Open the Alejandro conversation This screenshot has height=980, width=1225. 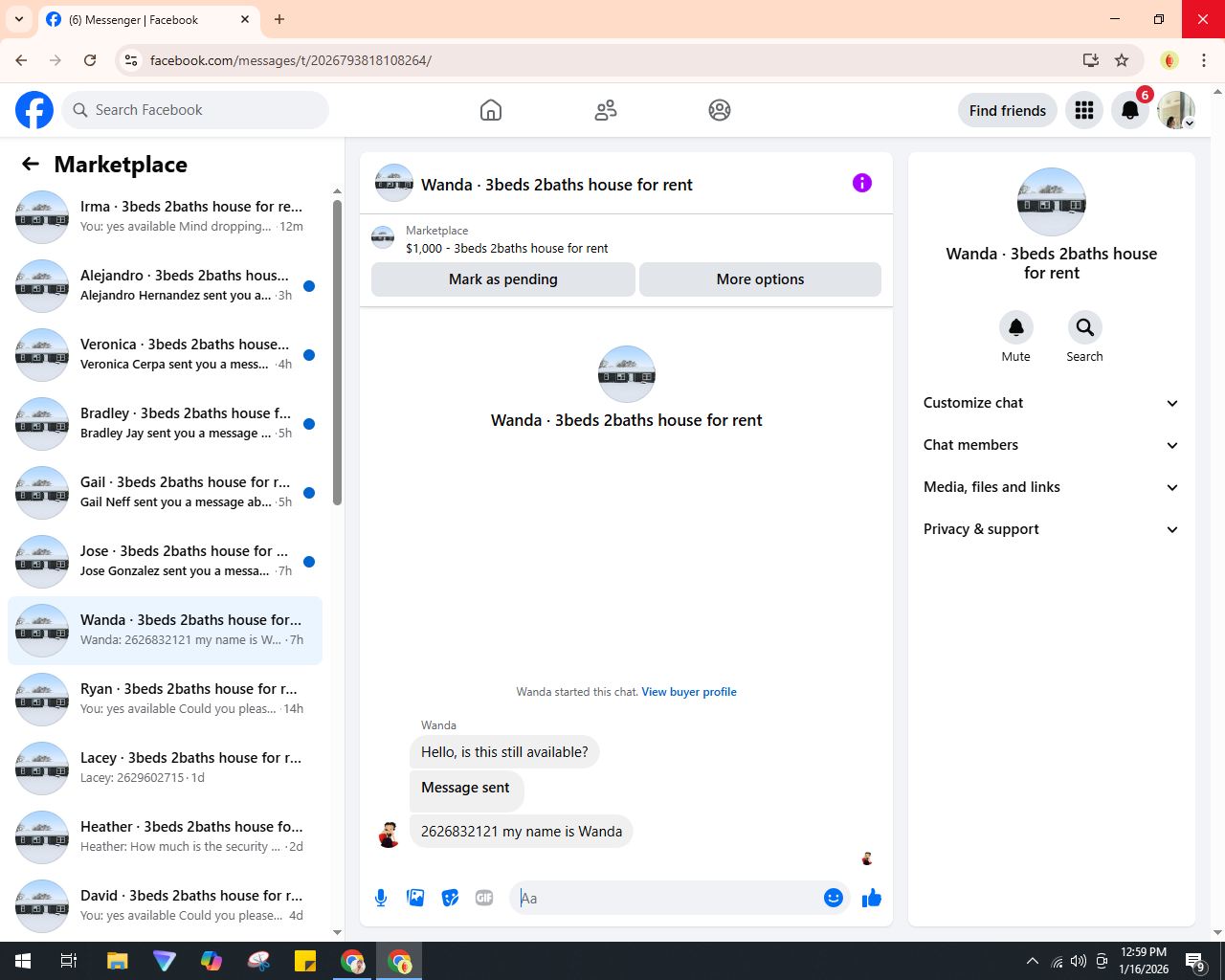(165, 286)
